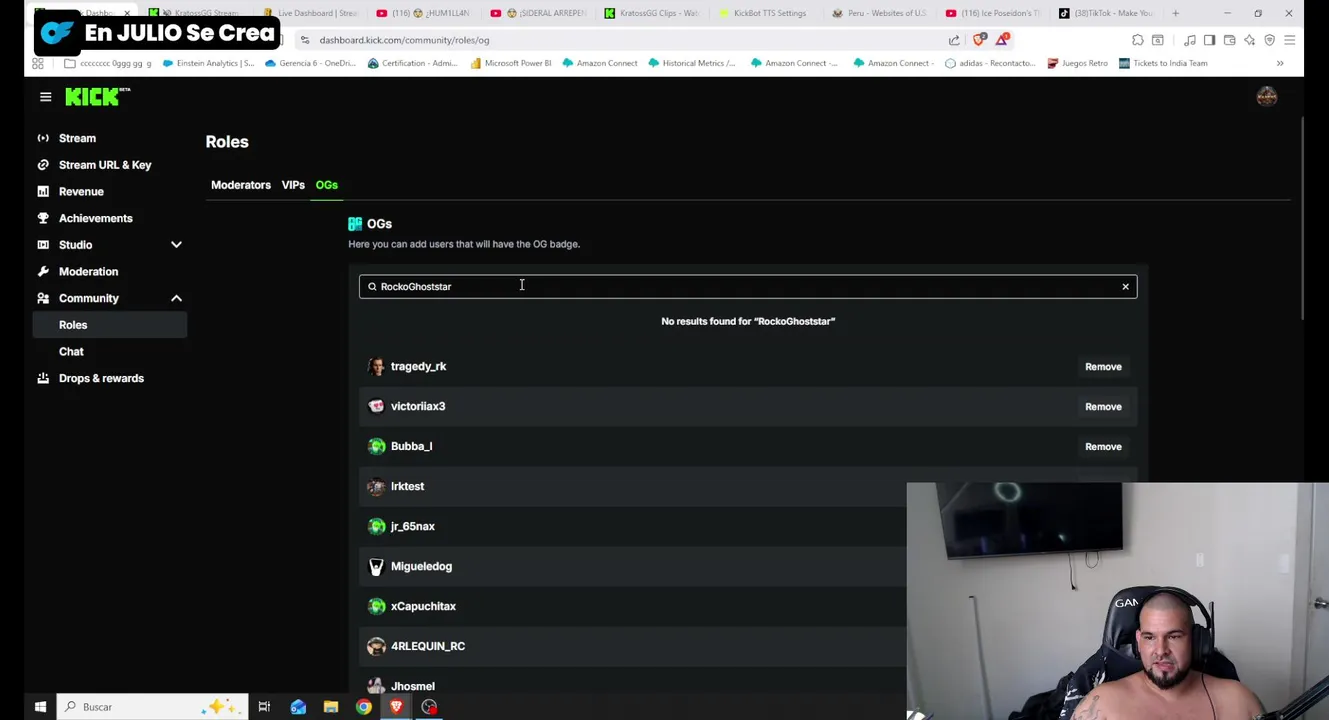Expand the Studio section chevron
Viewport: 1329px width, 720px height.
click(176, 245)
